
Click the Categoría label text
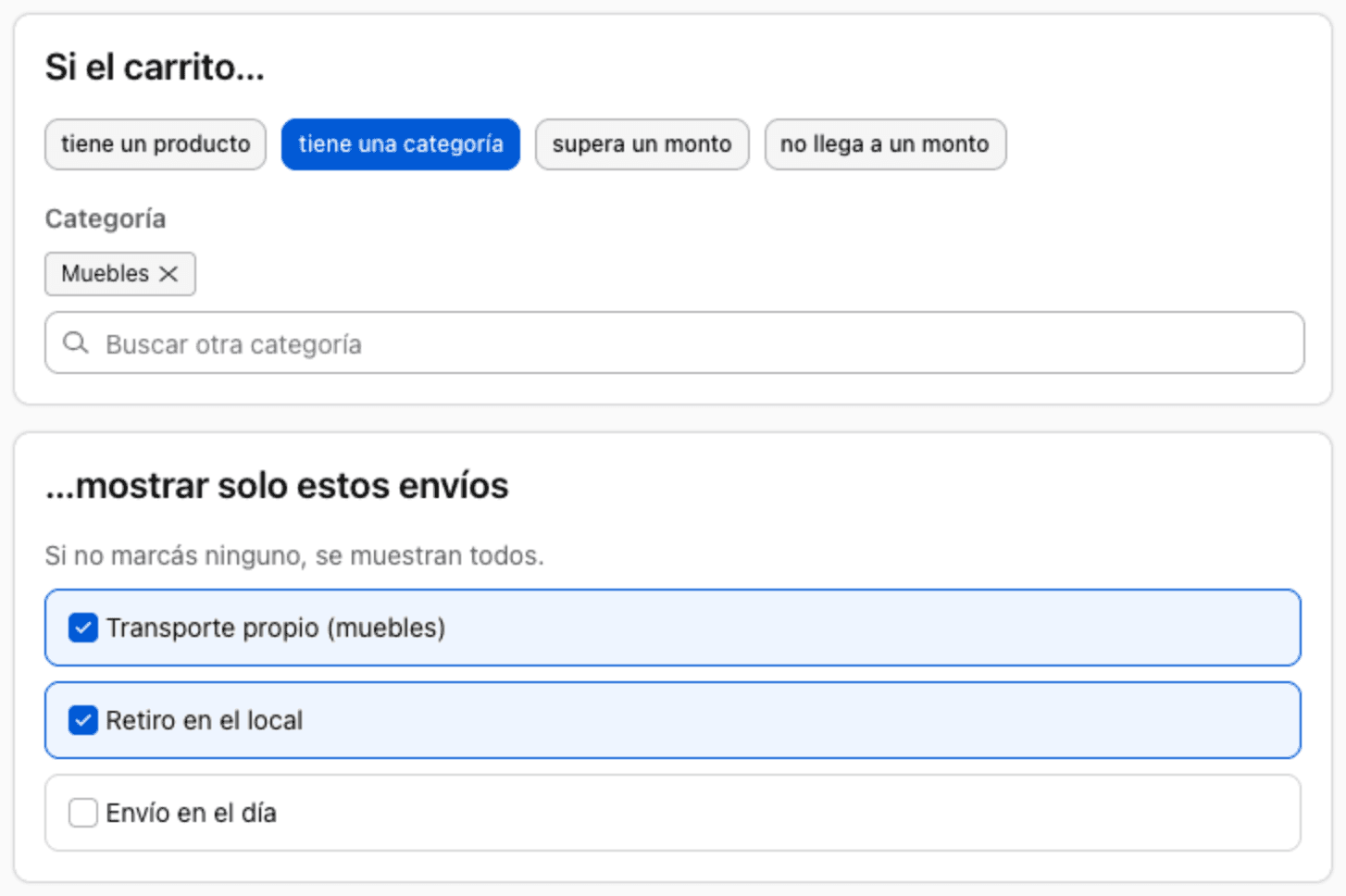106,219
